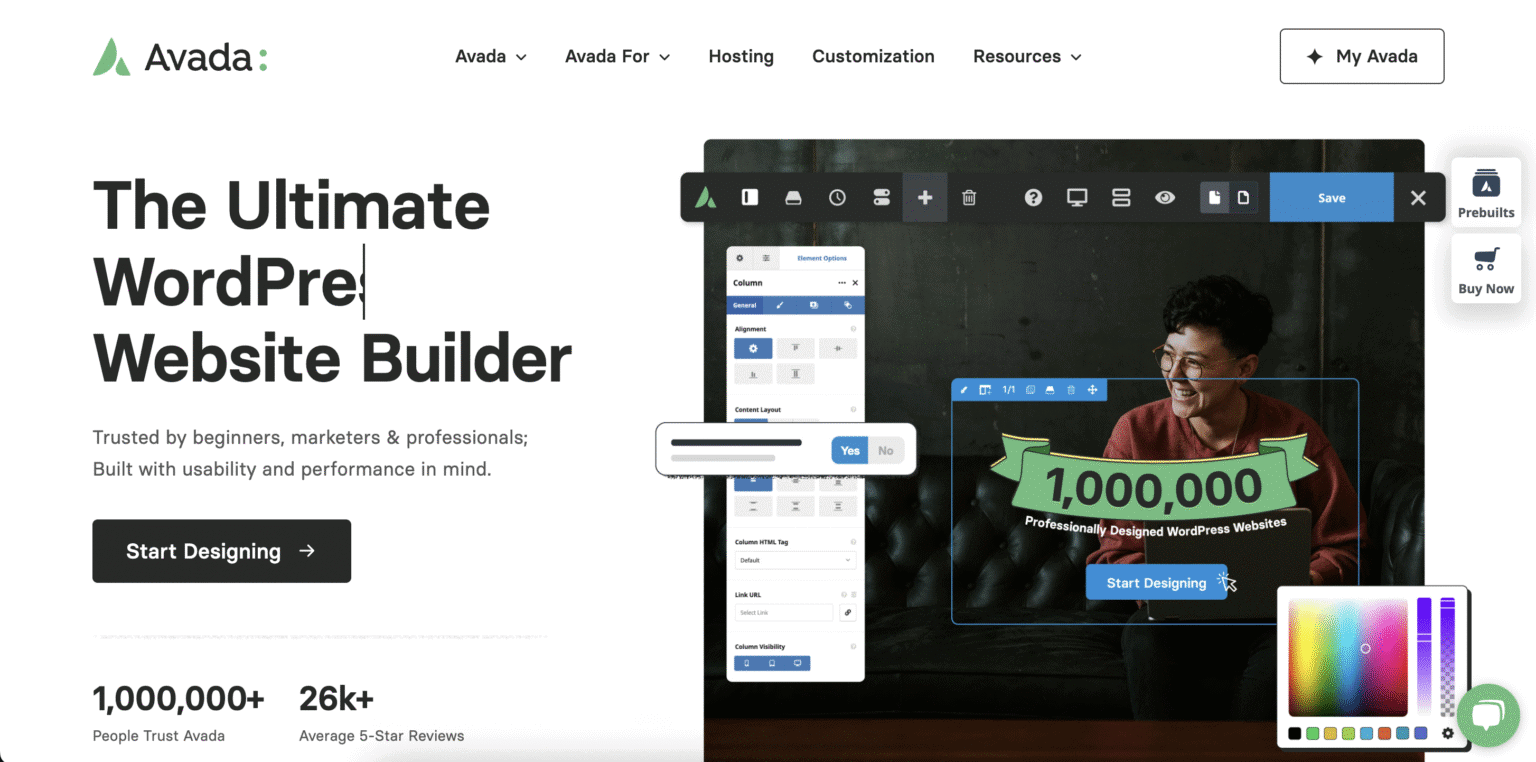Open the Column HTML Tag Default dropdown

(796, 560)
